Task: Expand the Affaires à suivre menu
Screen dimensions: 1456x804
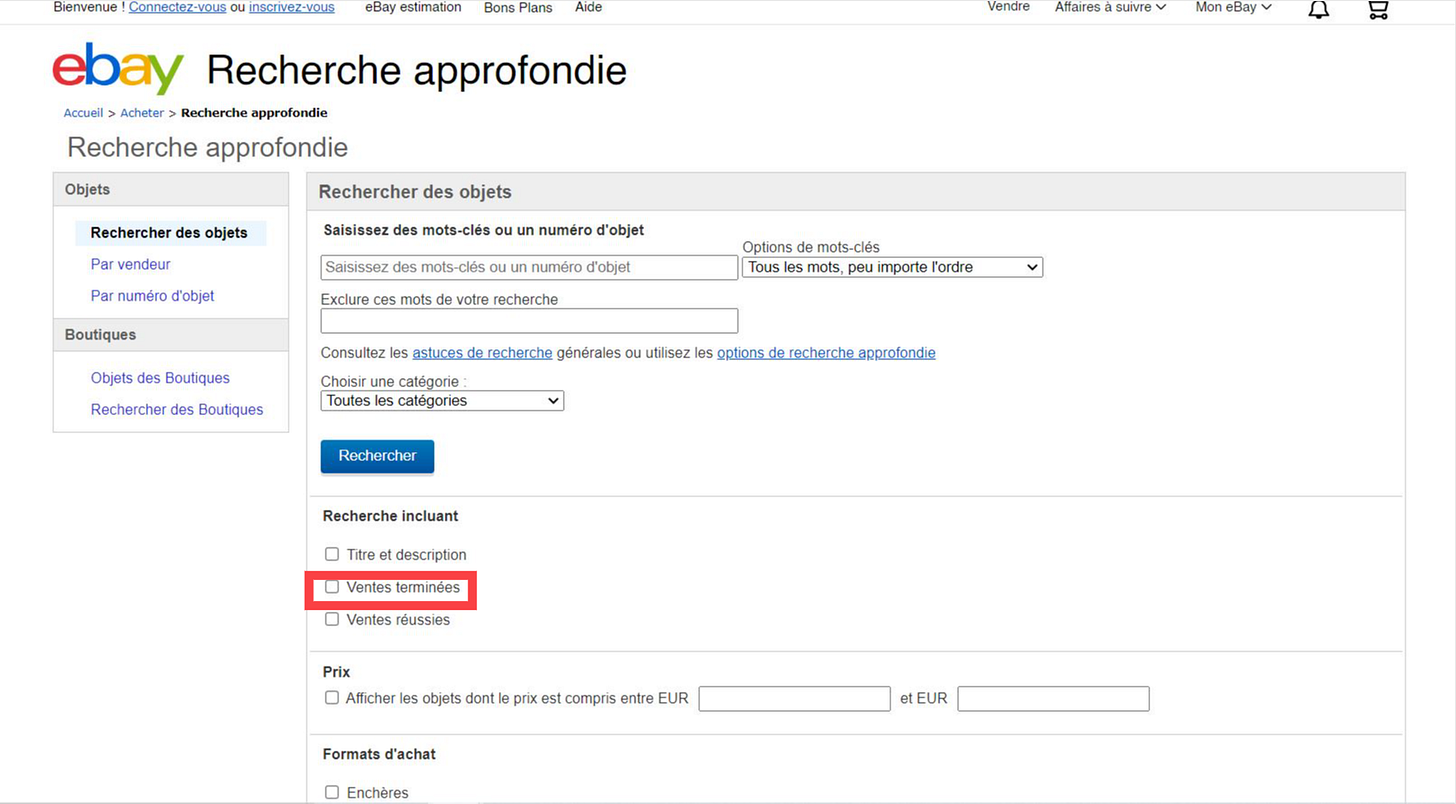Action: [1110, 7]
